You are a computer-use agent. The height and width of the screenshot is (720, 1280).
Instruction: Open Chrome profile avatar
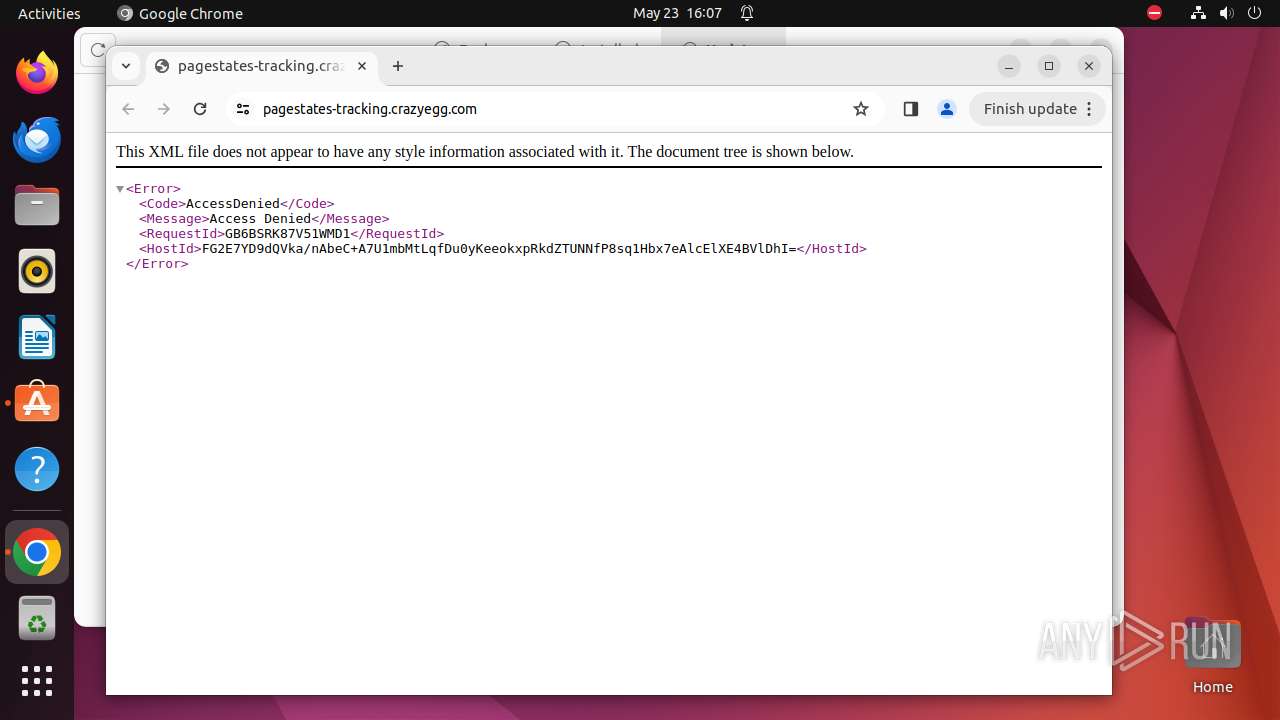pyautogui.click(x=947, y=109)
